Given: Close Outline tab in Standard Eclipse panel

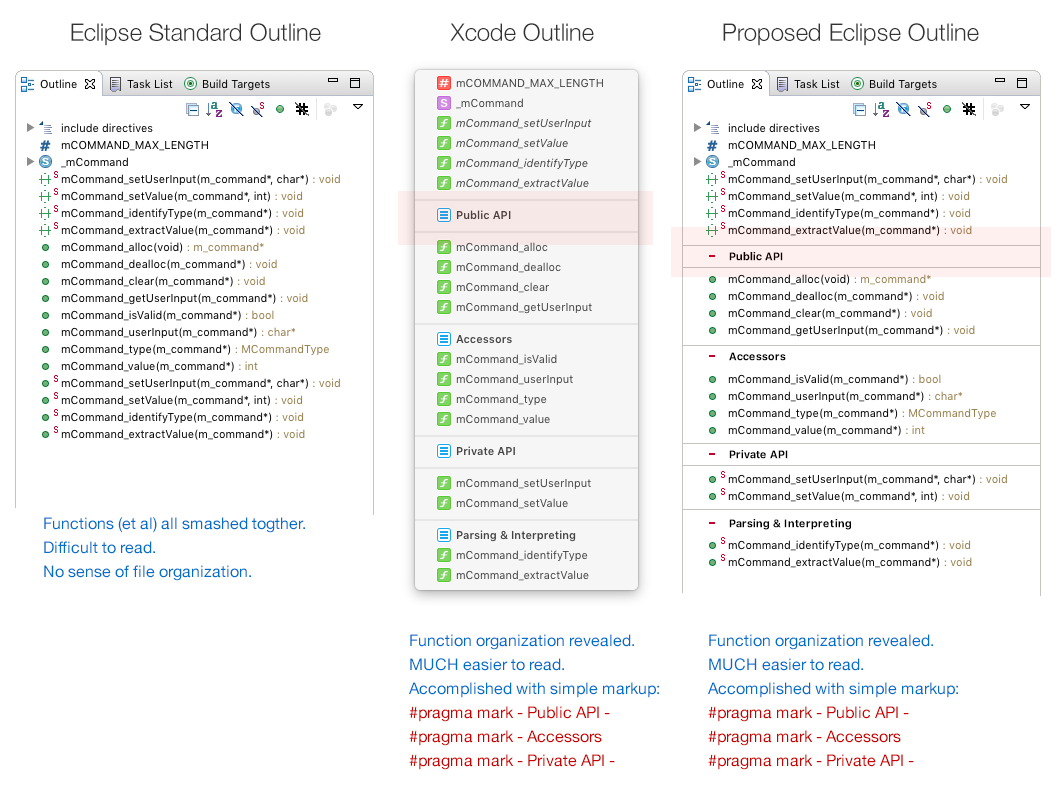Looking at the screenshot, I should click(90, 84).
